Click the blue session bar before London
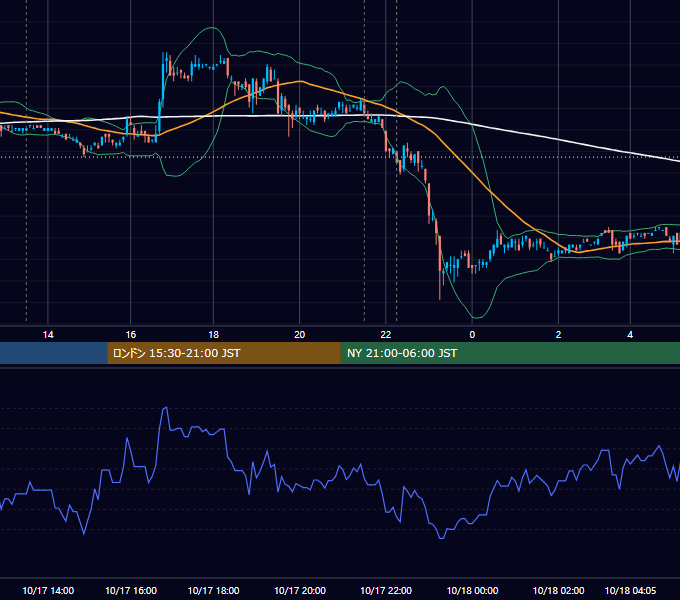The width and height of the screenshot is (680, 600). tap(54, 353)
